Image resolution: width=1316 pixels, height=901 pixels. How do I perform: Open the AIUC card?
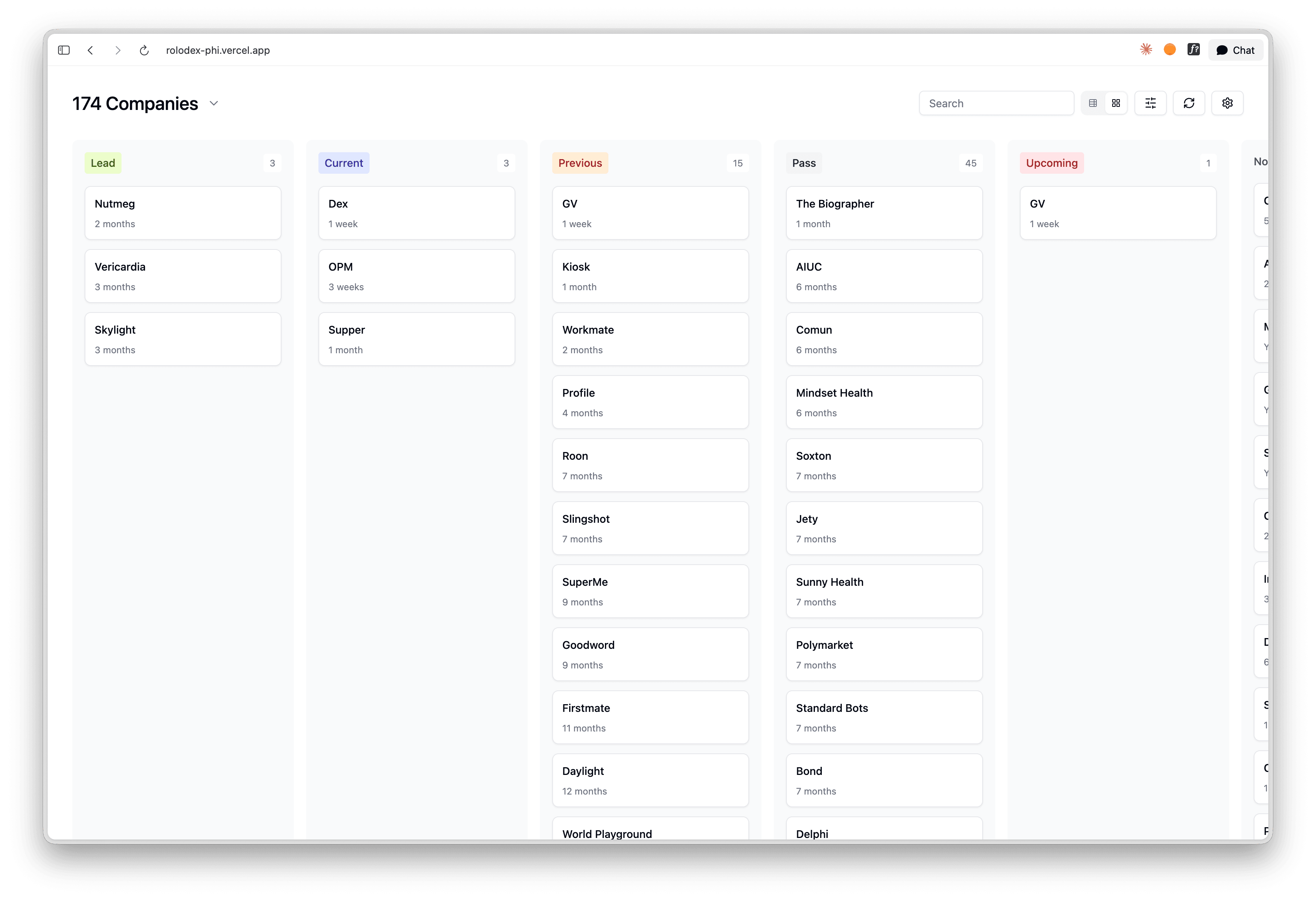point(885,276)
